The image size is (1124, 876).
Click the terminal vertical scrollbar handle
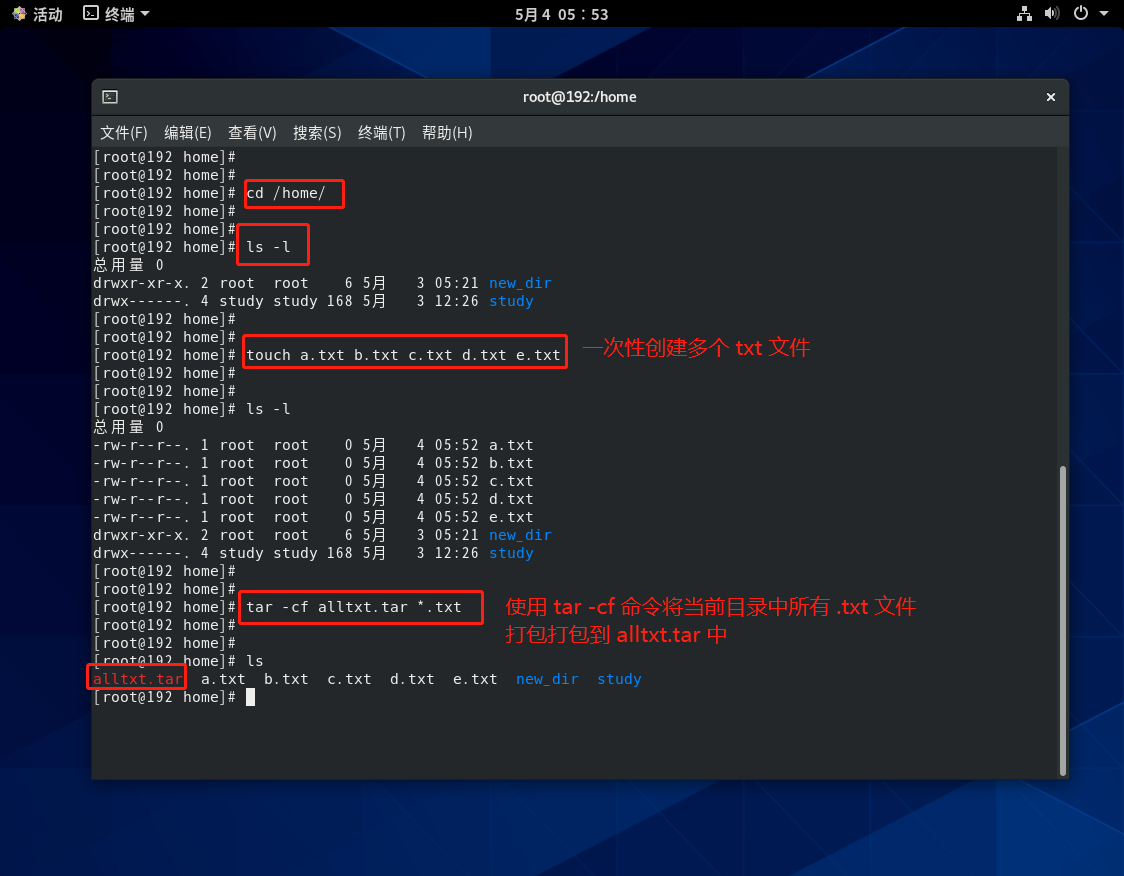coord(1062,618)
